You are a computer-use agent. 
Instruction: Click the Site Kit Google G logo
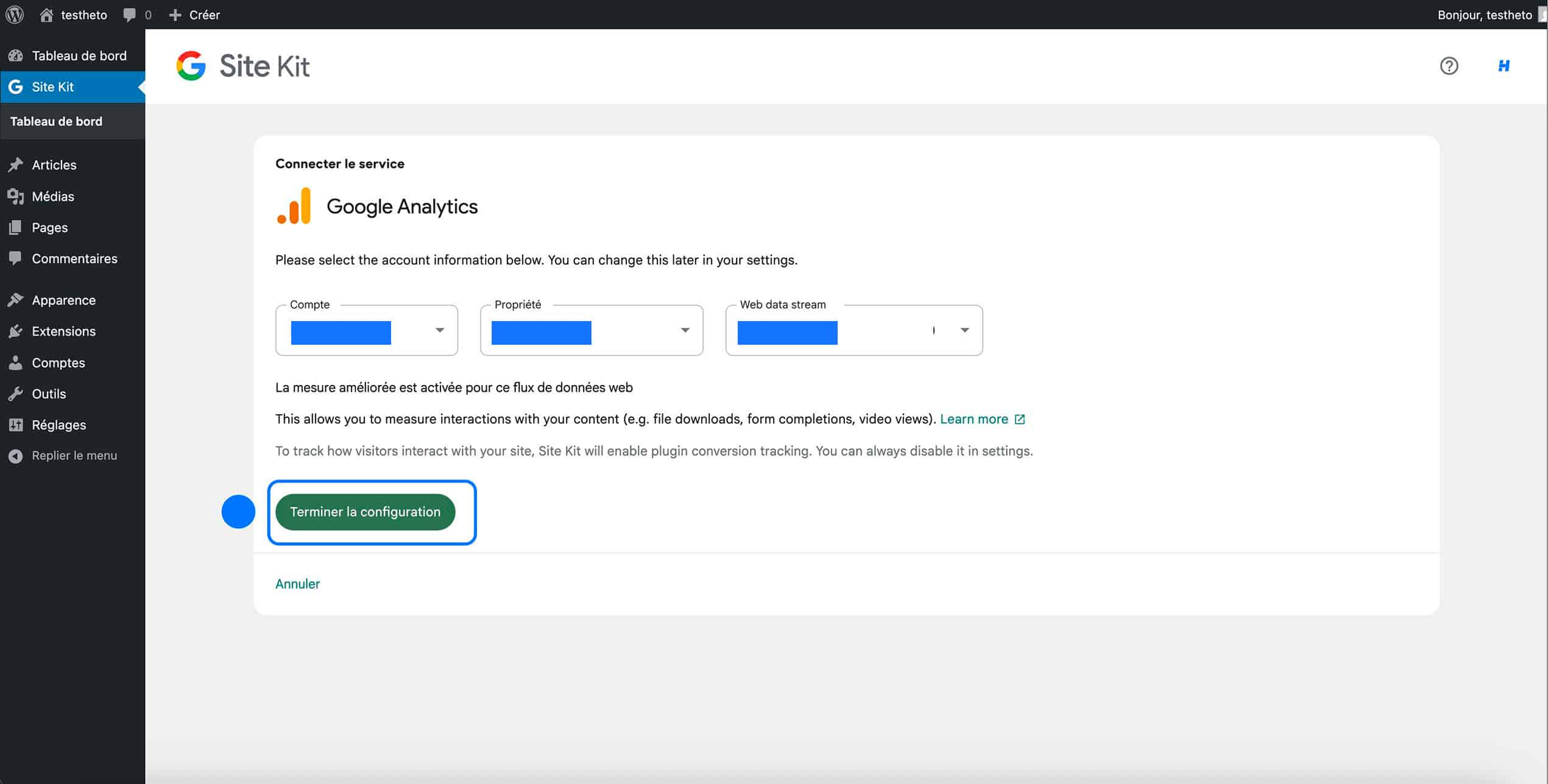(191, 66)
